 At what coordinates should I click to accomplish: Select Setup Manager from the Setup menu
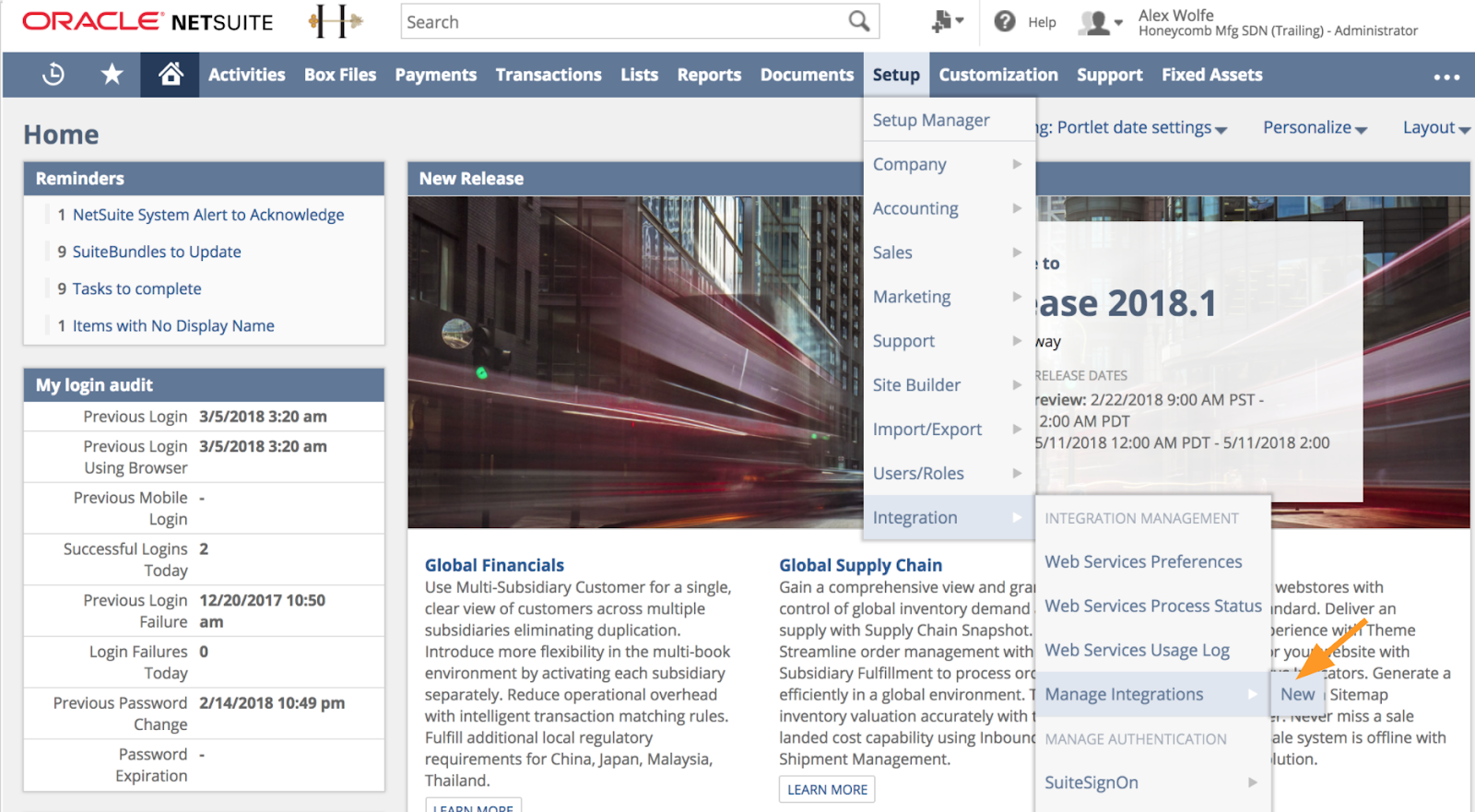pyautogui.click(x=949, y=120)
